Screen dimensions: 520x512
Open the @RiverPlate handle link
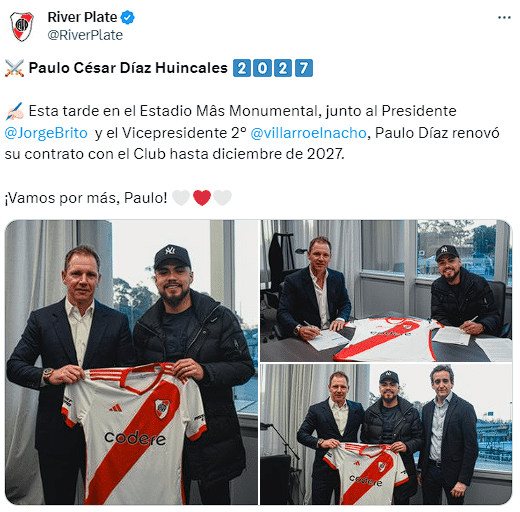[85, 35]
